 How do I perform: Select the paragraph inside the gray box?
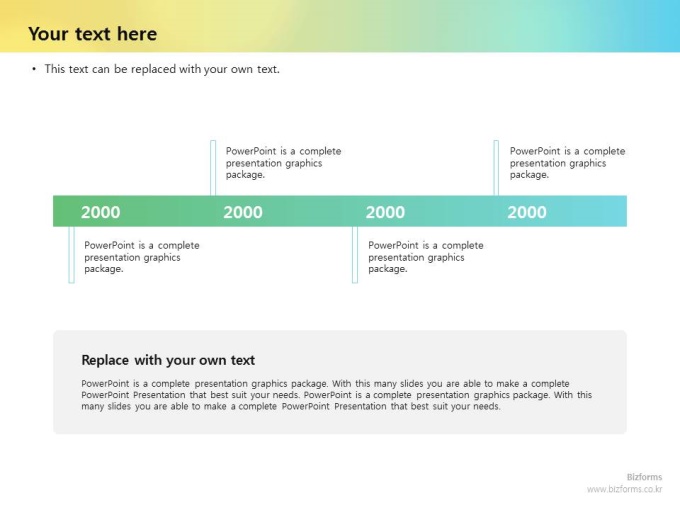pos(337,395)
